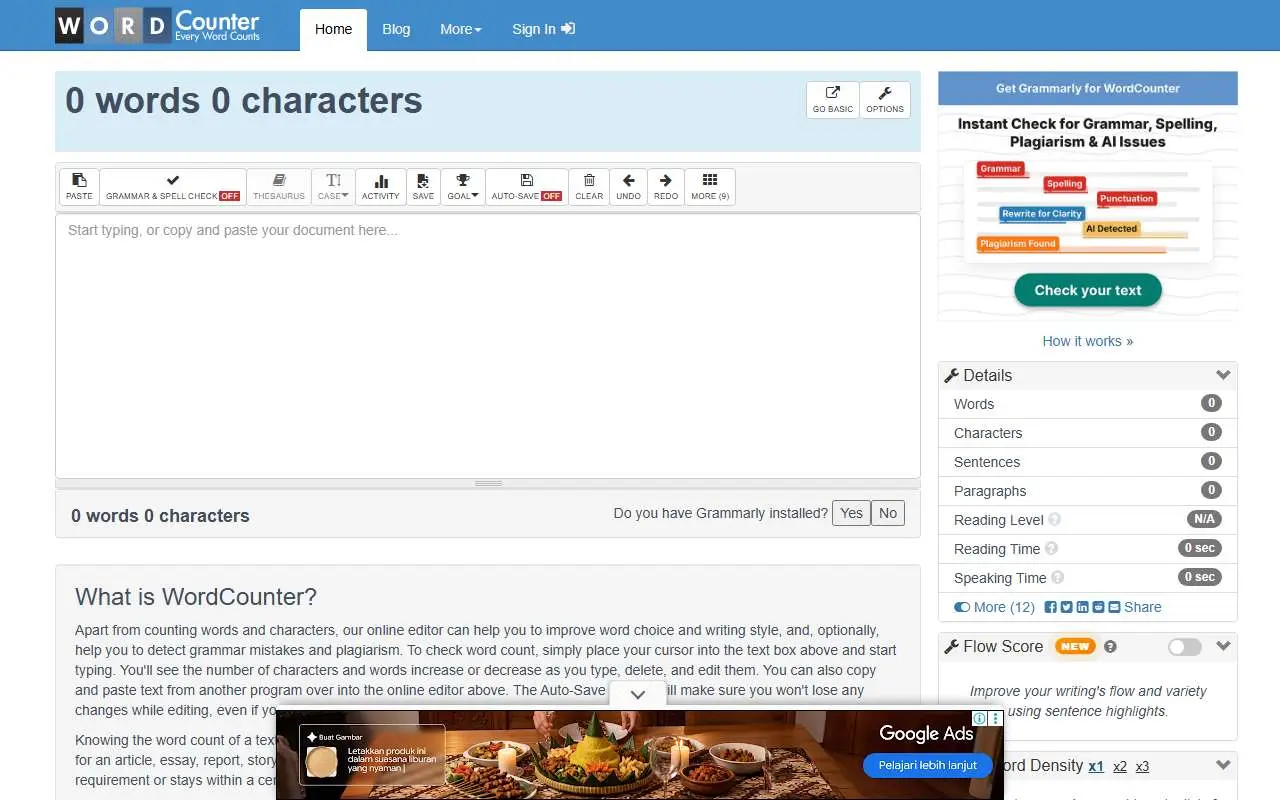Select x2 keyword density

point(1120,767)
